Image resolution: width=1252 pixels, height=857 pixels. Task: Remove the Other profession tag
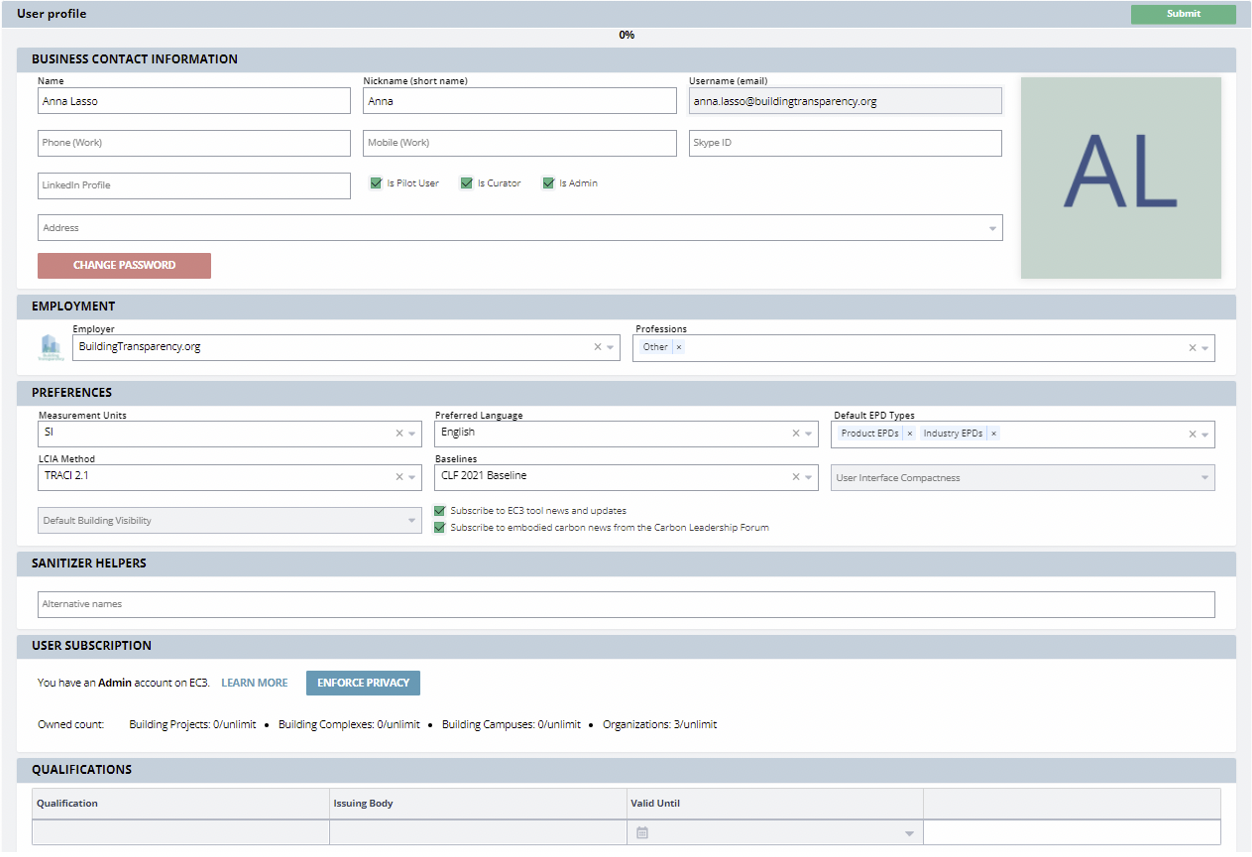pyautogui.click(x=678, y=347)
